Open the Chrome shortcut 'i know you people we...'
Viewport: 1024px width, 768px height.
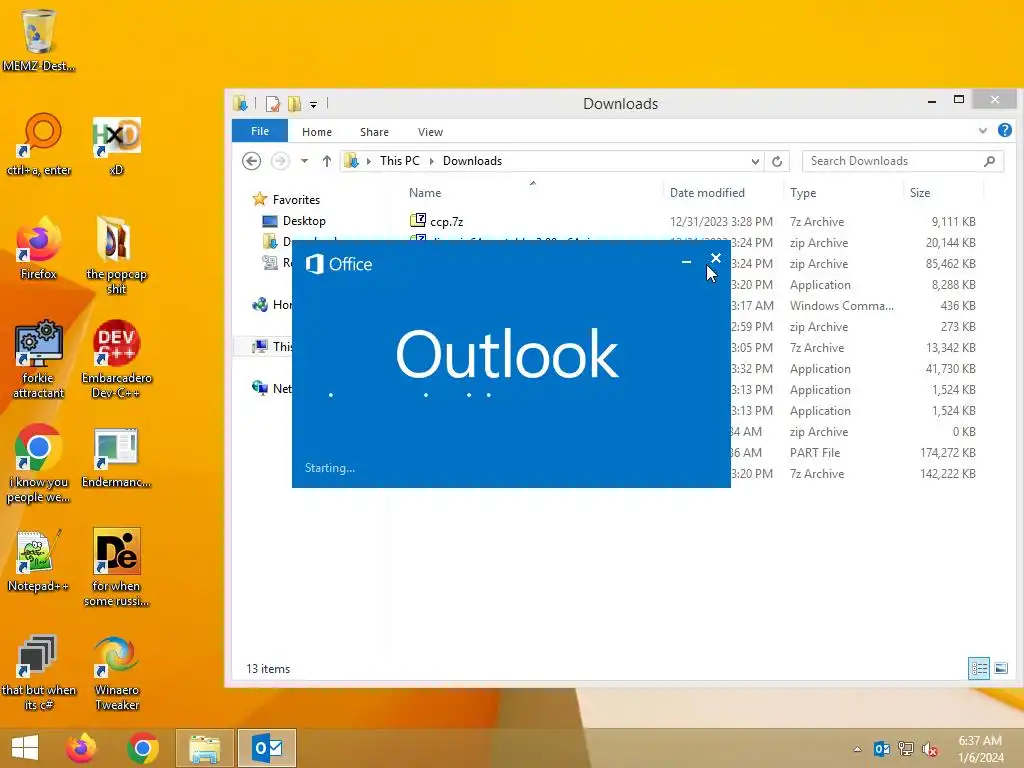click(39, 464)
